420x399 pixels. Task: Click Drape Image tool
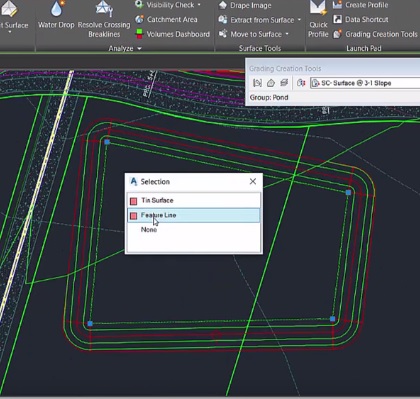[x=245, y=5]
